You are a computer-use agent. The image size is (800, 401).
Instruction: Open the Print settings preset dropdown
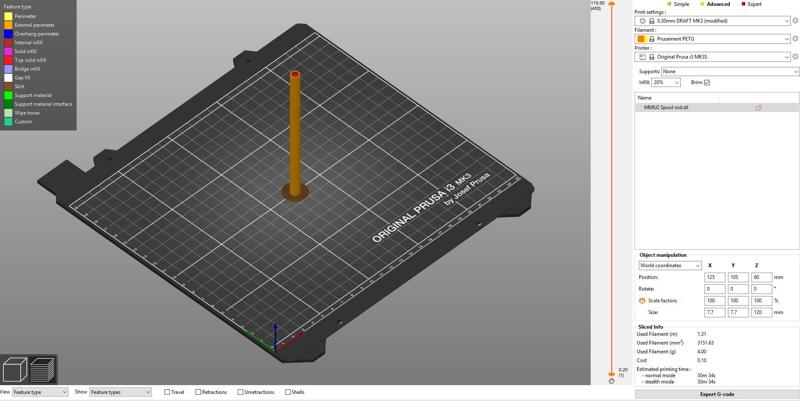712,21
